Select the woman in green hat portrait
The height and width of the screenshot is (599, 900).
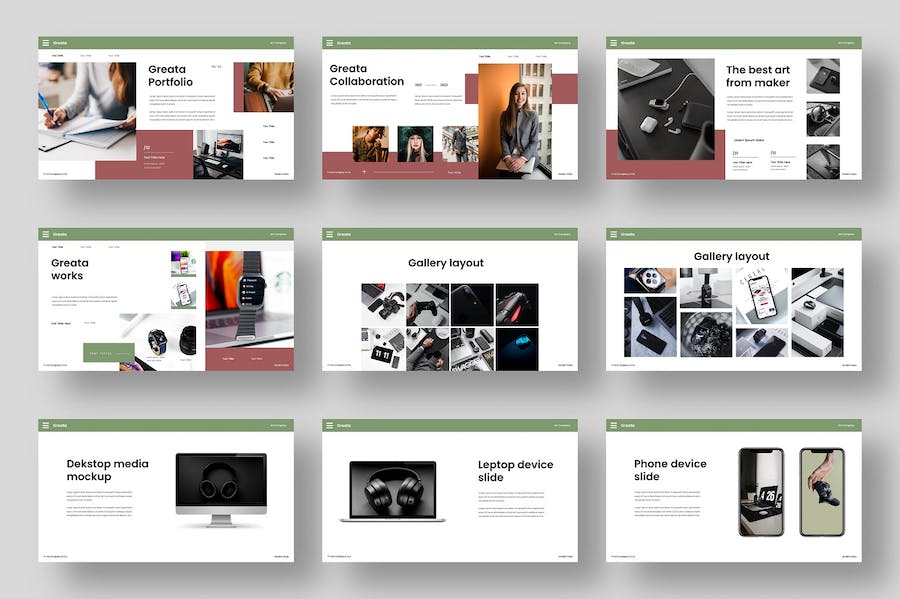click(415, 144)
